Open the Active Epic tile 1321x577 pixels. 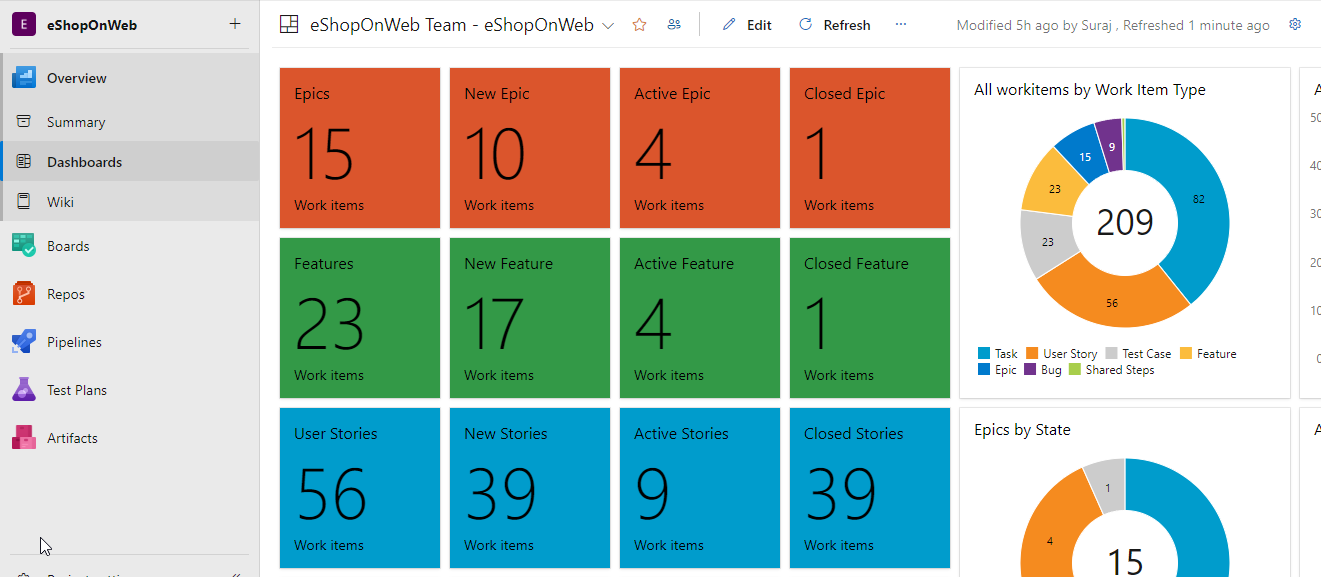[x=700, y=148]
